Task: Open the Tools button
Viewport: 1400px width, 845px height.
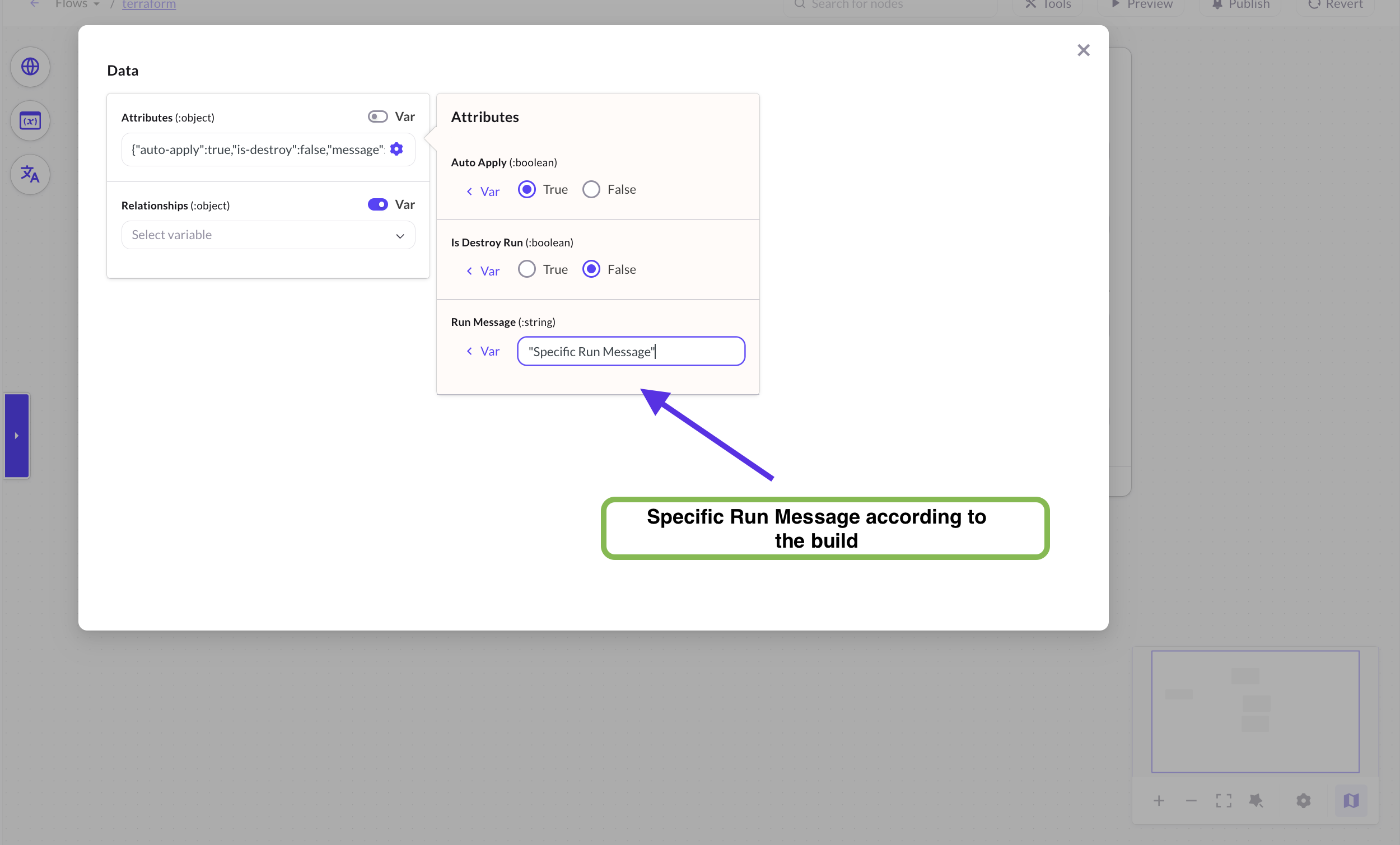Action: (x=1047, y=5)
